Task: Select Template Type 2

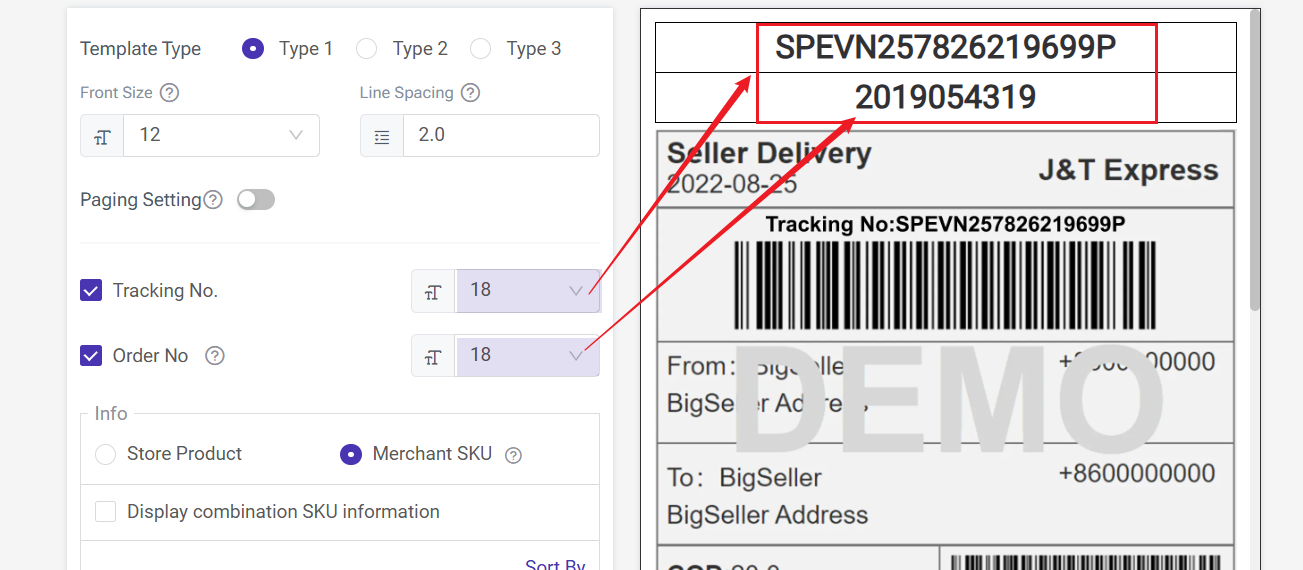Action: click(367, 48)
